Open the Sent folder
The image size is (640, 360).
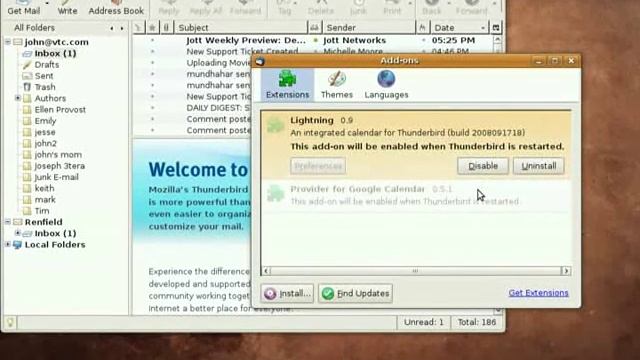click(x=44, y=76)
